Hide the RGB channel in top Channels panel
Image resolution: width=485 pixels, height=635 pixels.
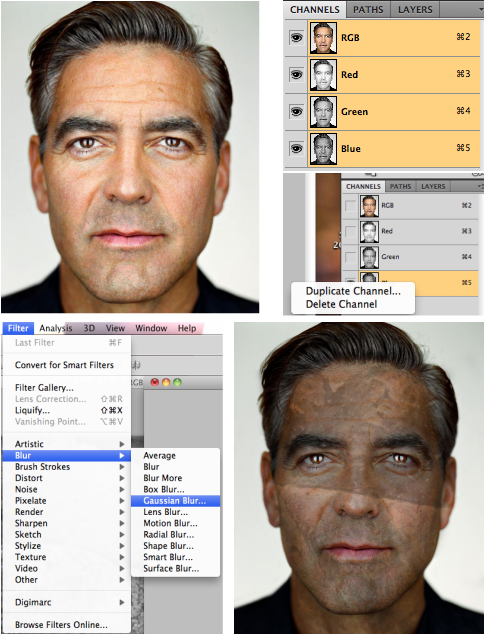click(296, 38)
